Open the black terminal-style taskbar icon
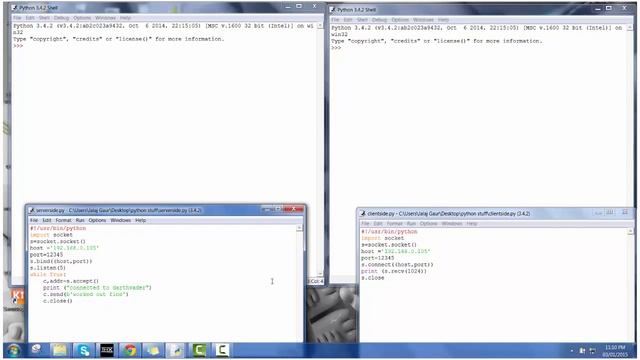Viewport: 640px width, 360px height. [x=107, y=350]
